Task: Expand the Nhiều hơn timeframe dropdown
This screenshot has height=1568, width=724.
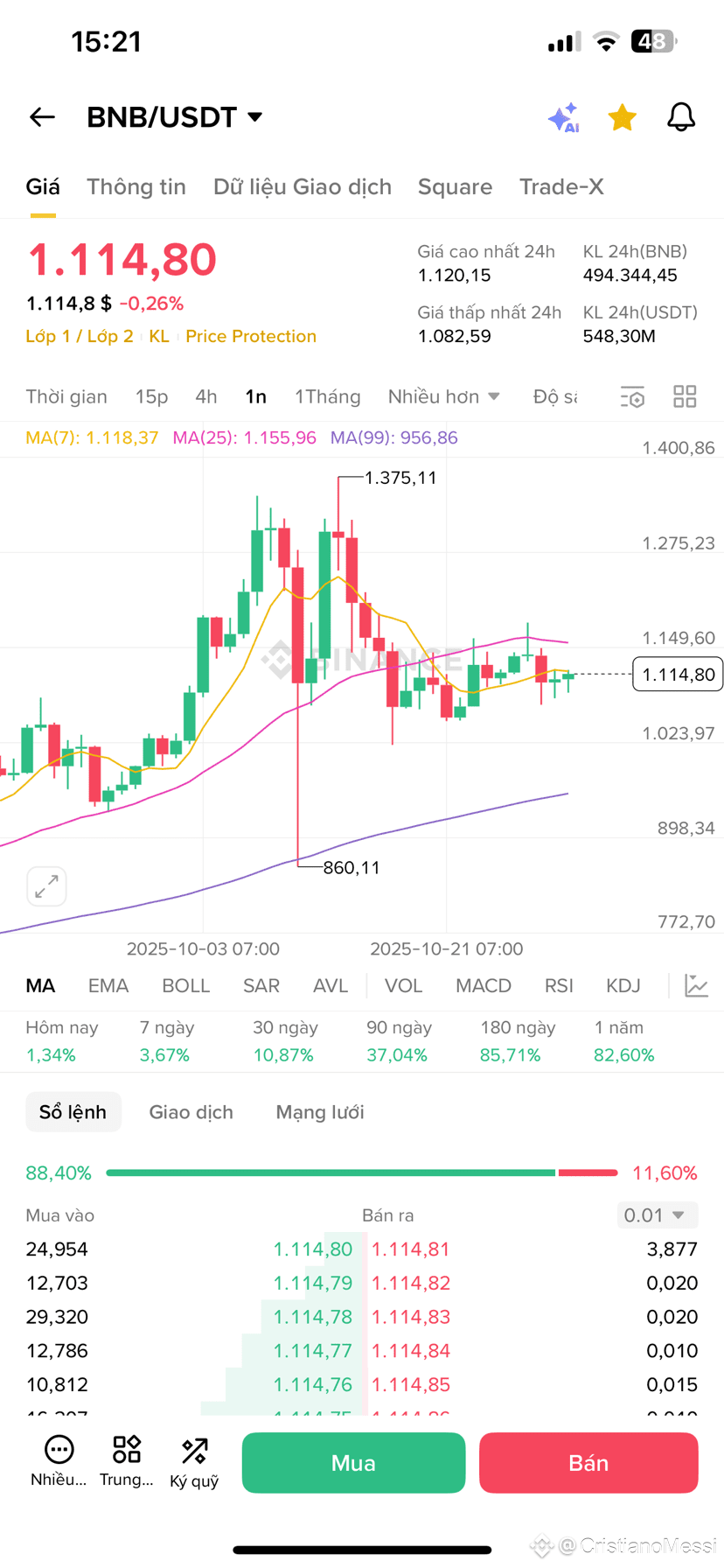Action: pos(444,396)
